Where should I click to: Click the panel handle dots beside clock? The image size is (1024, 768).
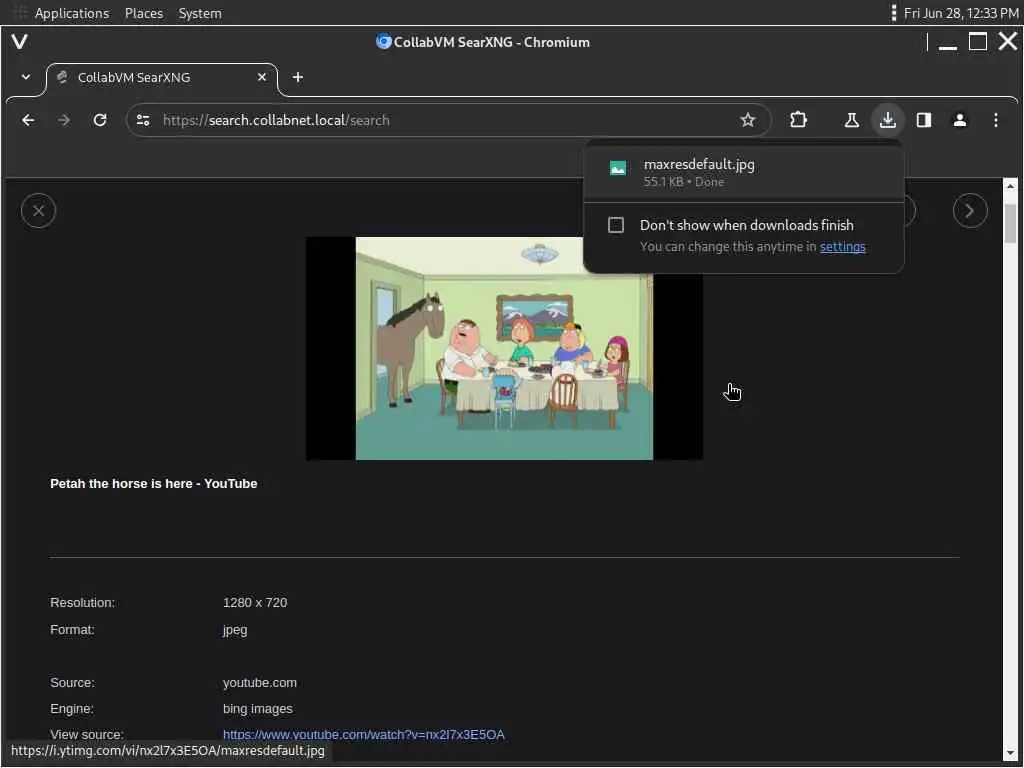pos(893,13)
